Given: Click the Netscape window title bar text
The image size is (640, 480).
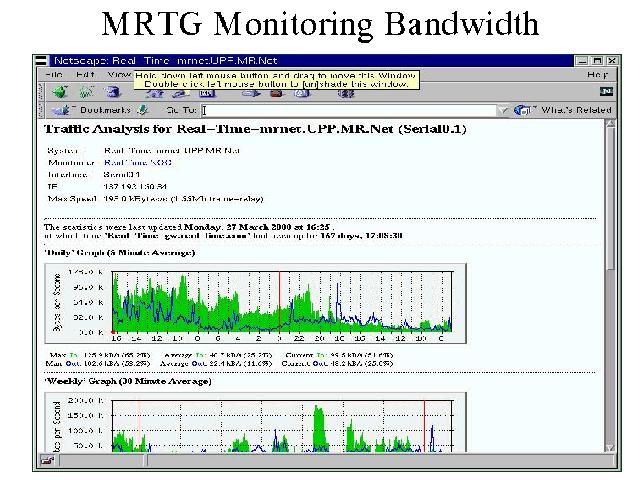Looking at the screenshot, I should pyautogui.click(x=166, y=61).
